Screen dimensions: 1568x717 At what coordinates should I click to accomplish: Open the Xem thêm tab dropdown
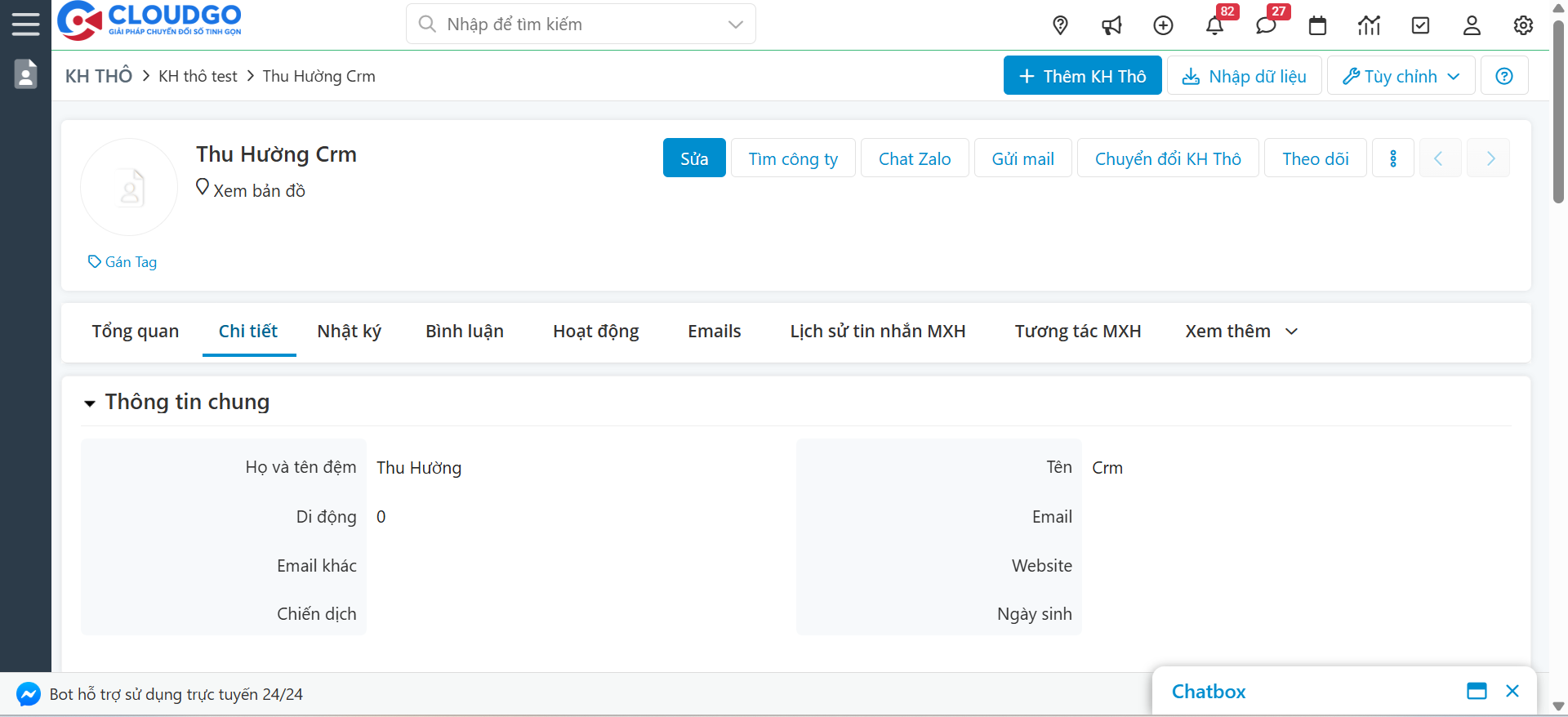point(1241,332)
